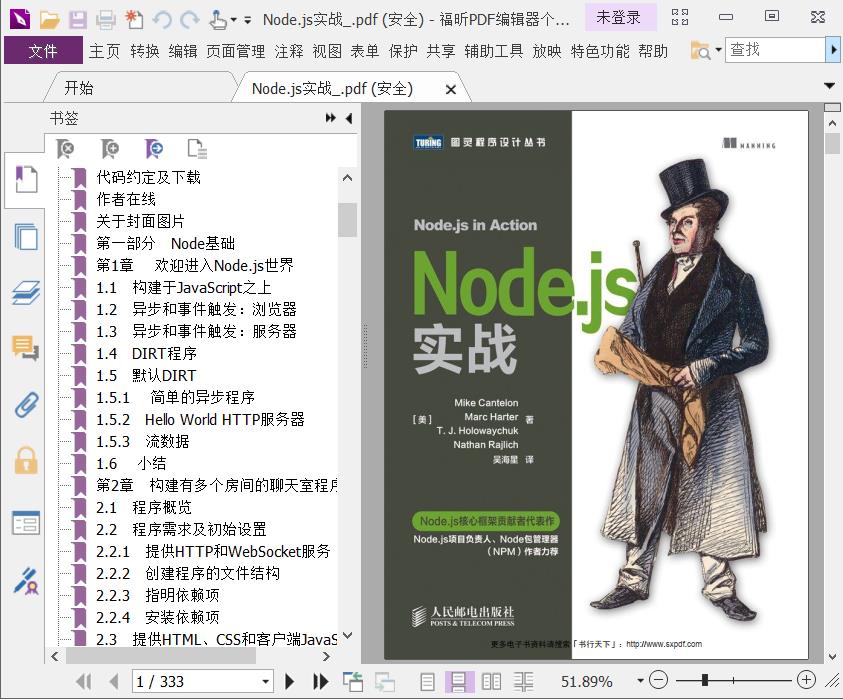Click the search next arrow button
Screen dimensions: 843x700
pos(832,50)
